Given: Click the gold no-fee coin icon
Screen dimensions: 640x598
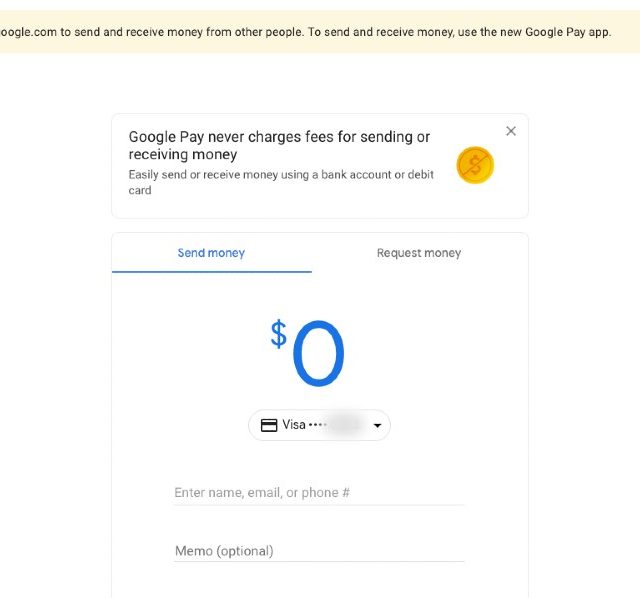Looking at the screenshot, I should (475, 165).
